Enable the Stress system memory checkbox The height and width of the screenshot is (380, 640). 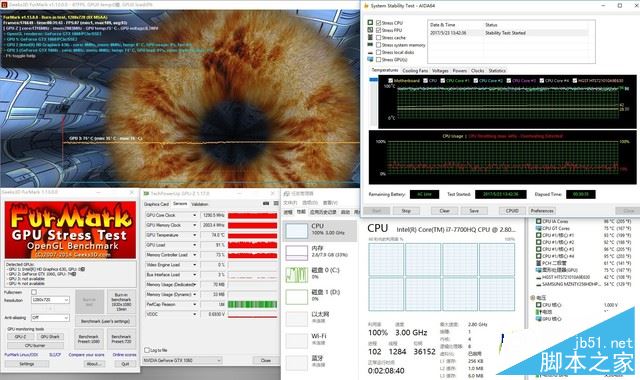coord(379,45)
